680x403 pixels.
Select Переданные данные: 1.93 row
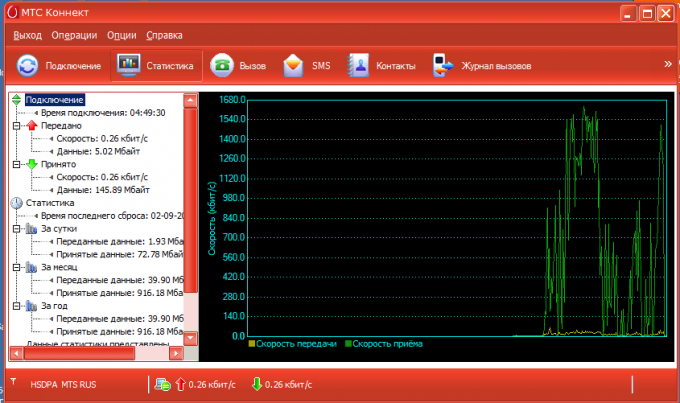point(120,242)
